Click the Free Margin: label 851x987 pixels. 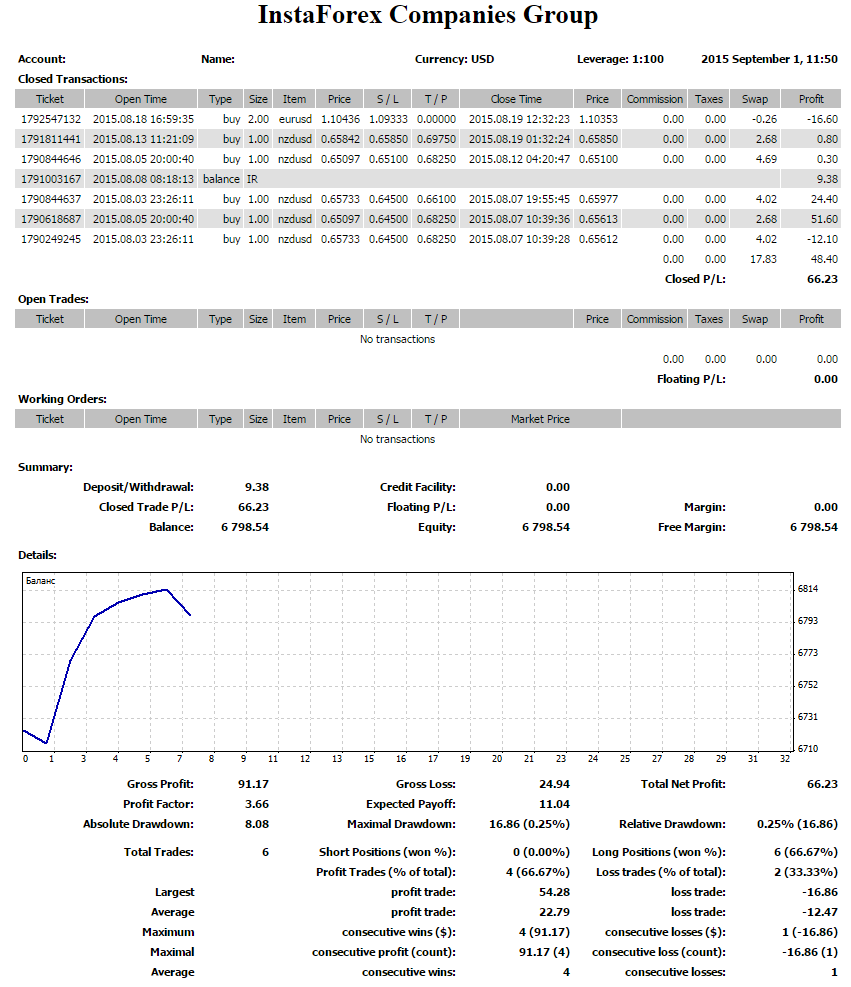coord(692,527)
